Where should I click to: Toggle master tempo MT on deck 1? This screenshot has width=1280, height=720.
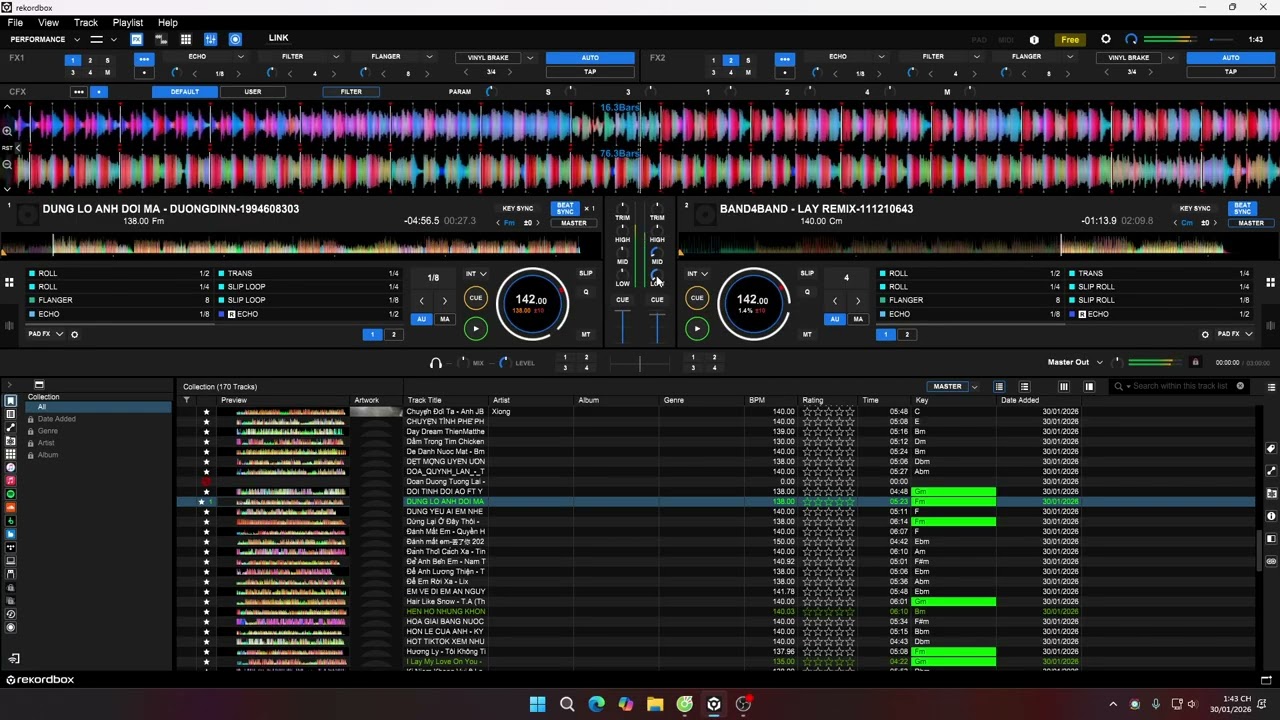586,334
